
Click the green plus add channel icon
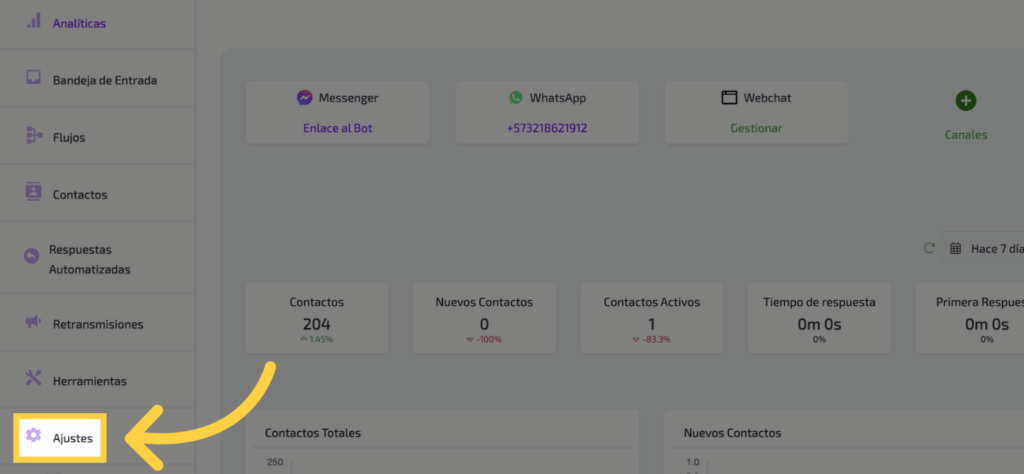tap(965, 101)
